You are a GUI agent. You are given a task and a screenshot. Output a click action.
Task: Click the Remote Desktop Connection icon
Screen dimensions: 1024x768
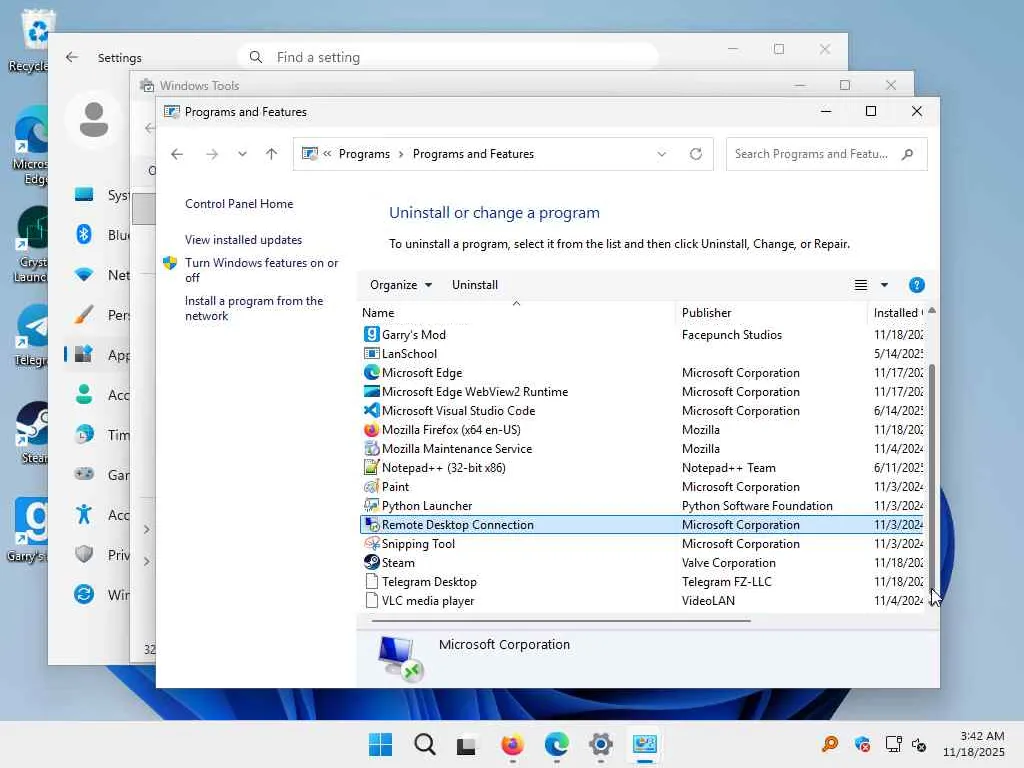click(x=371, y=524)
